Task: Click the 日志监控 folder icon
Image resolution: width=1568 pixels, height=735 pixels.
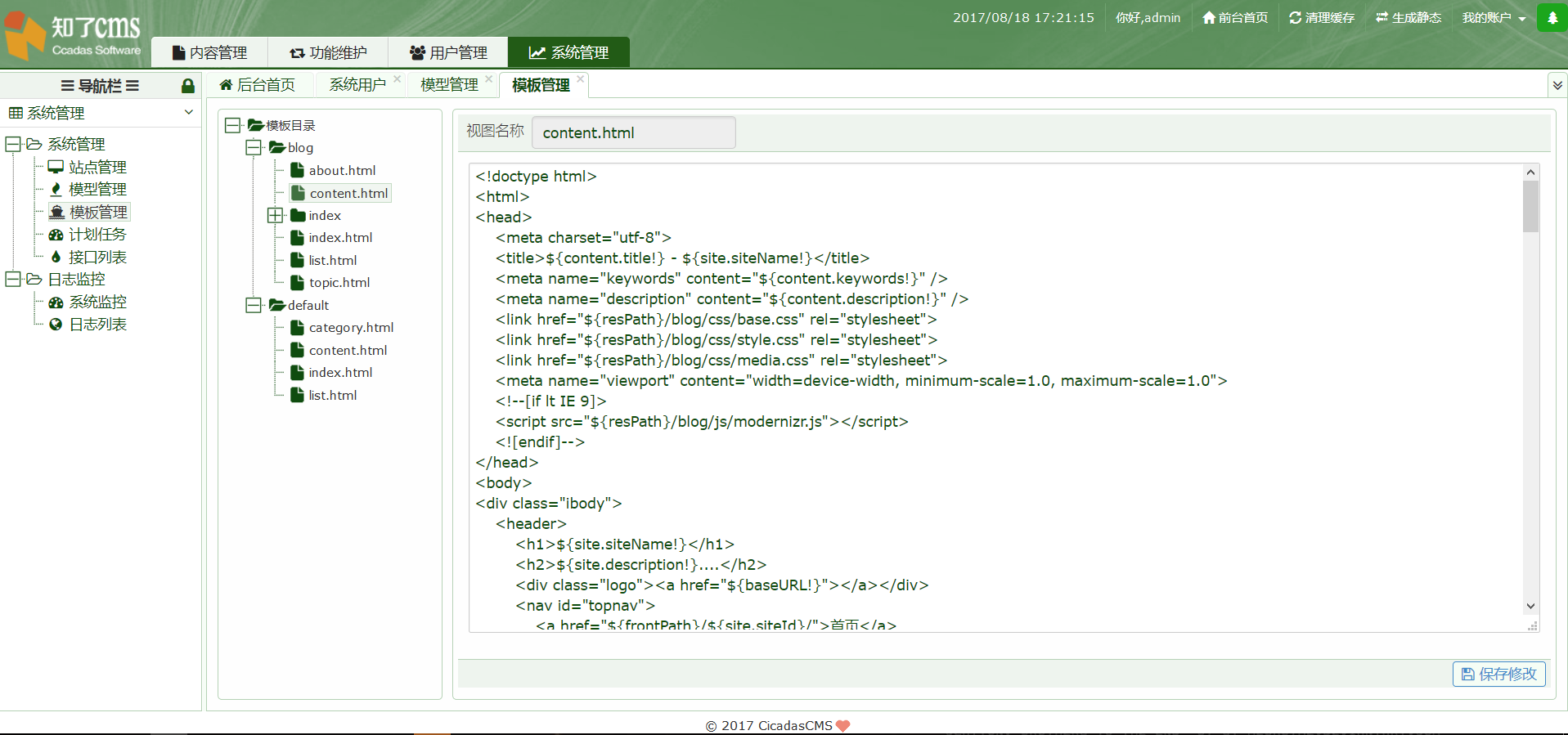Action: 34,279
